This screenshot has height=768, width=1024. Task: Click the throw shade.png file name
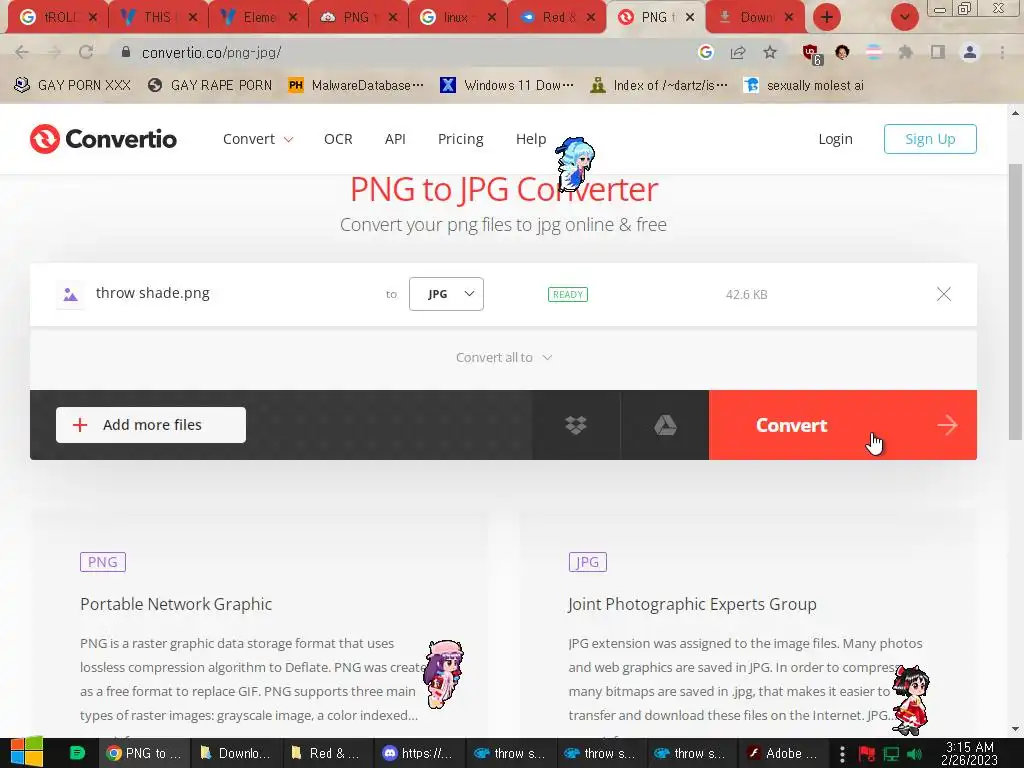point(153,293)
